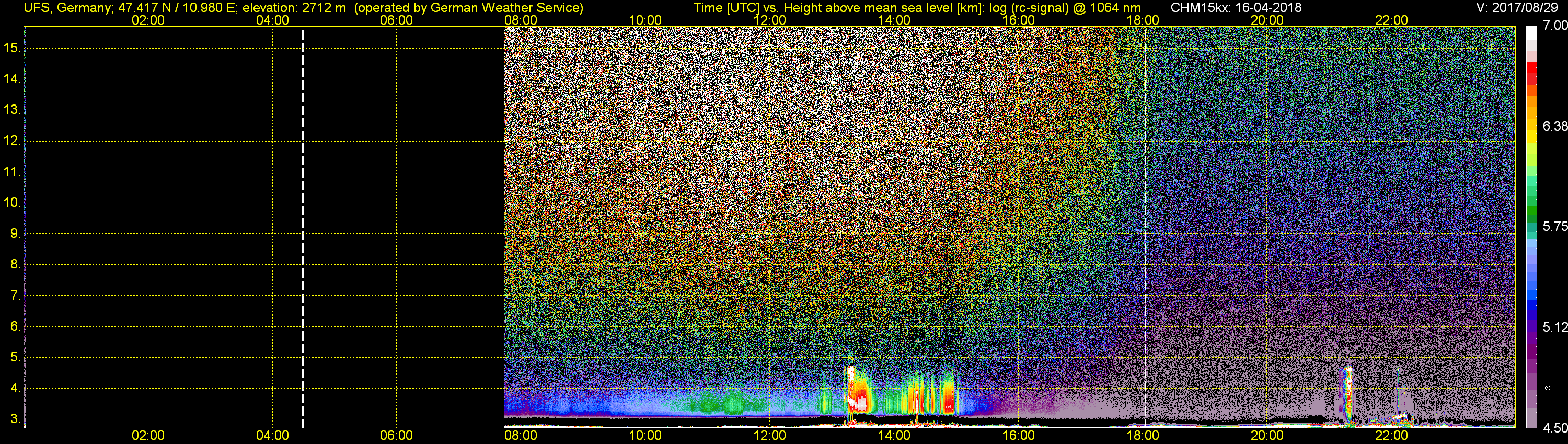Click the 13 km height axis label
Viewport: 1568px width, 444px height.
point(11,110)
